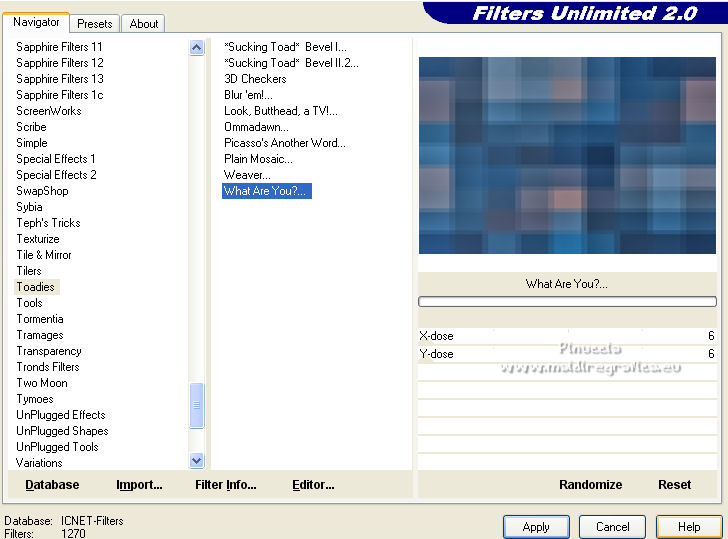Open the Import dialog
The height and width of the screenshot is (539, 728).
tap(139, 485)
